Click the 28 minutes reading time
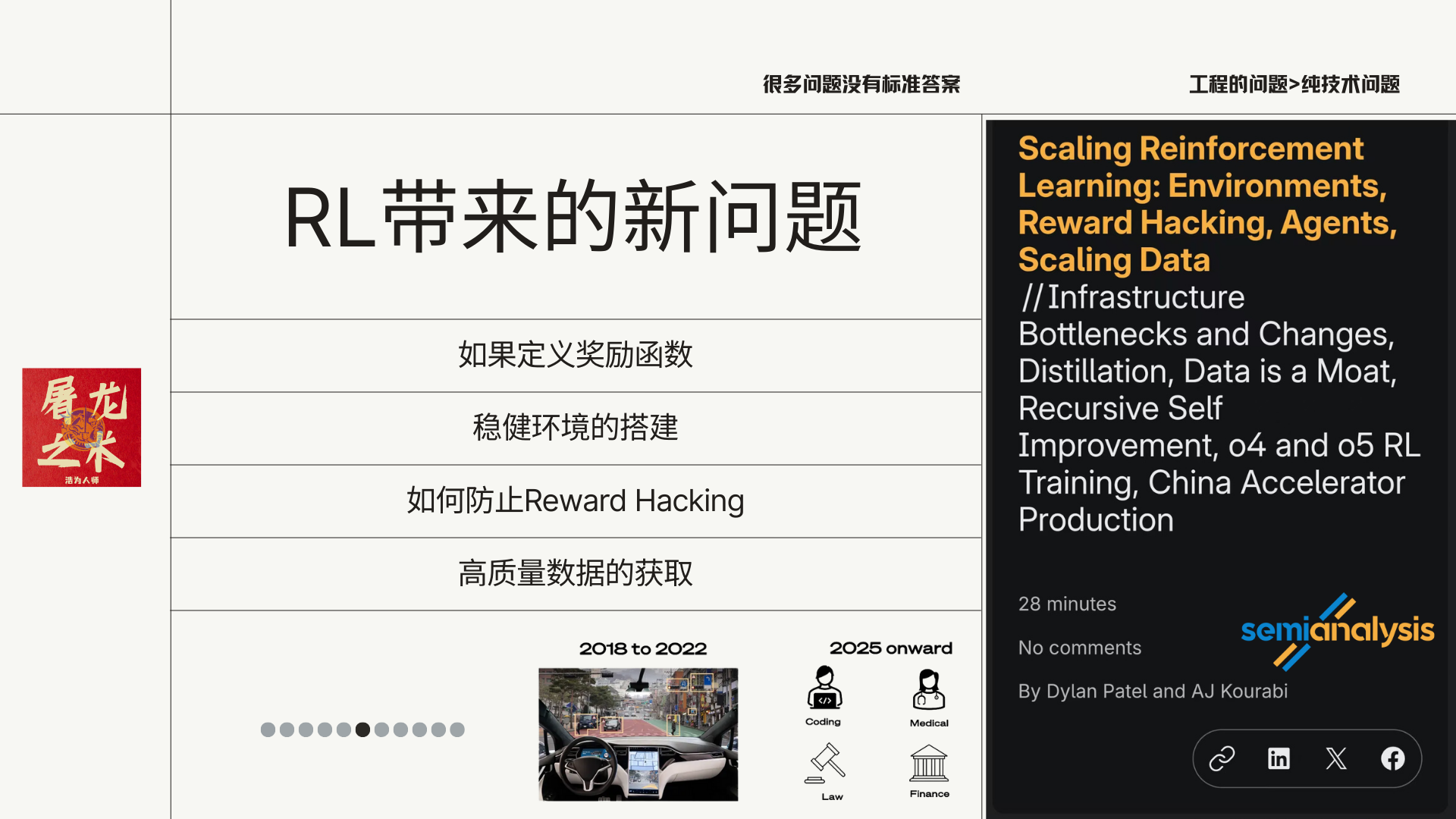1456x819 pixels. coord(1067,604)
